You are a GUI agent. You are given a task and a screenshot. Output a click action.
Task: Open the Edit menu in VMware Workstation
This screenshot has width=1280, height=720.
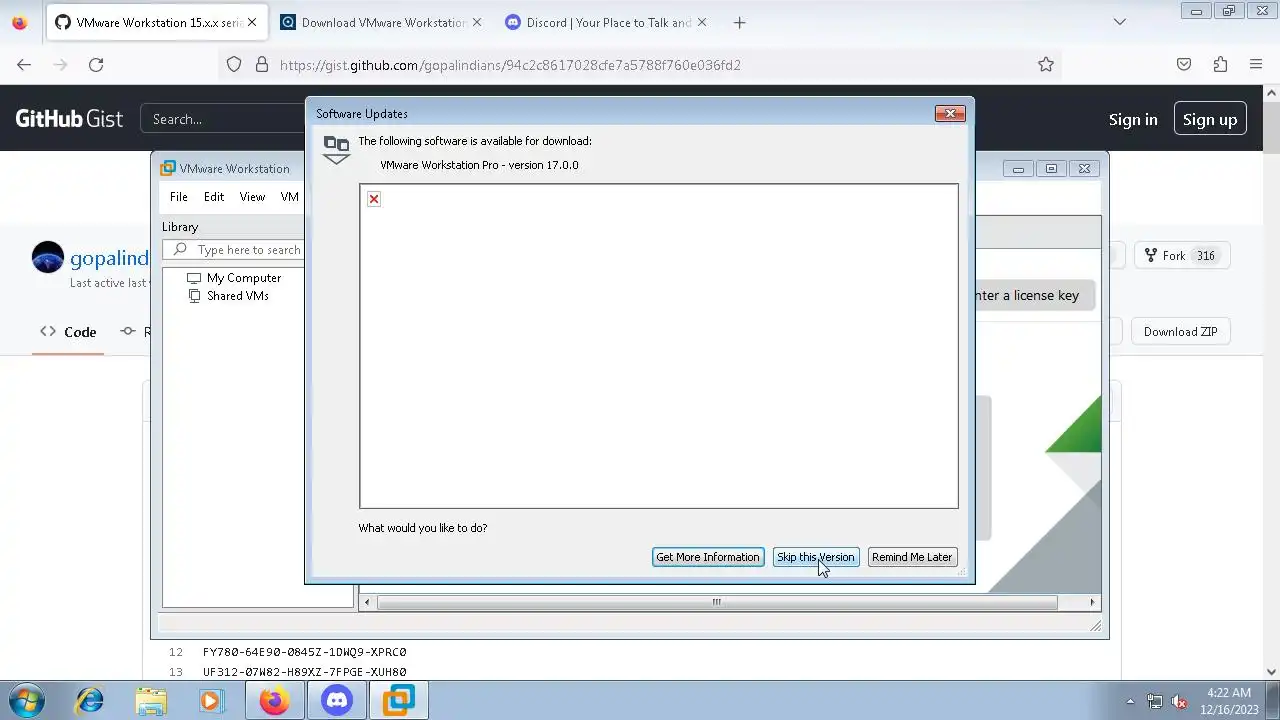(214, 197)
